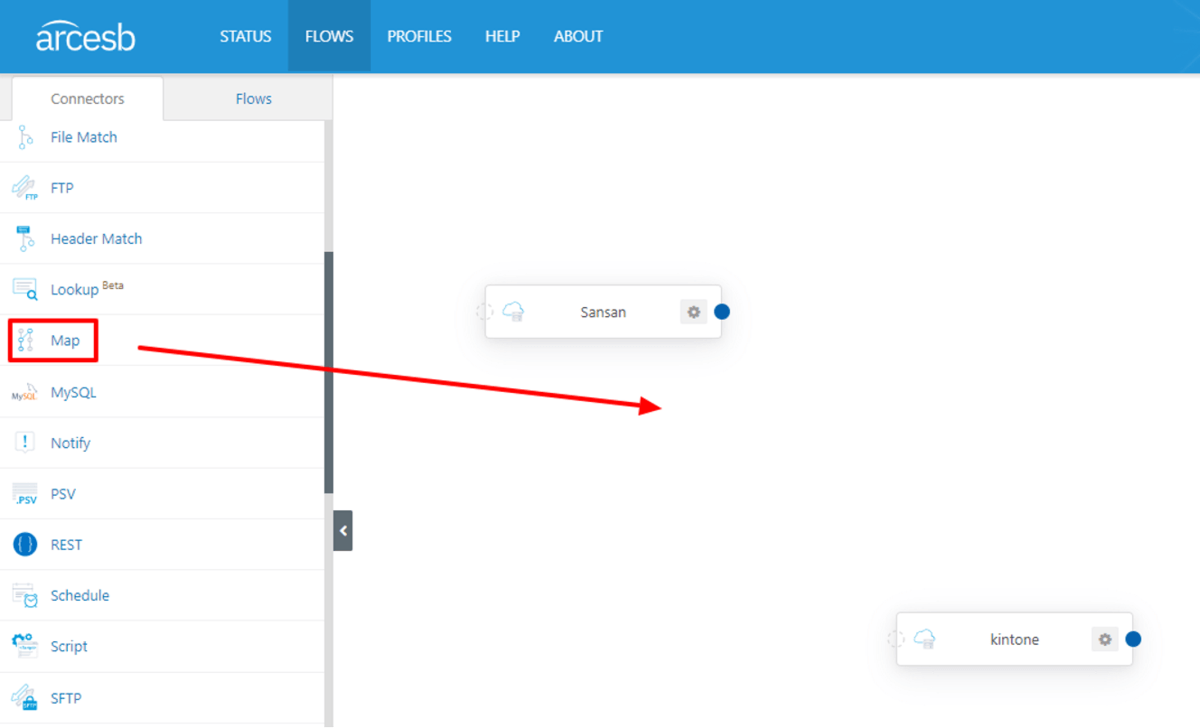The image size is (1200, 728).
Task: Select the MySQL connector icon
Action: pos(25,392)
